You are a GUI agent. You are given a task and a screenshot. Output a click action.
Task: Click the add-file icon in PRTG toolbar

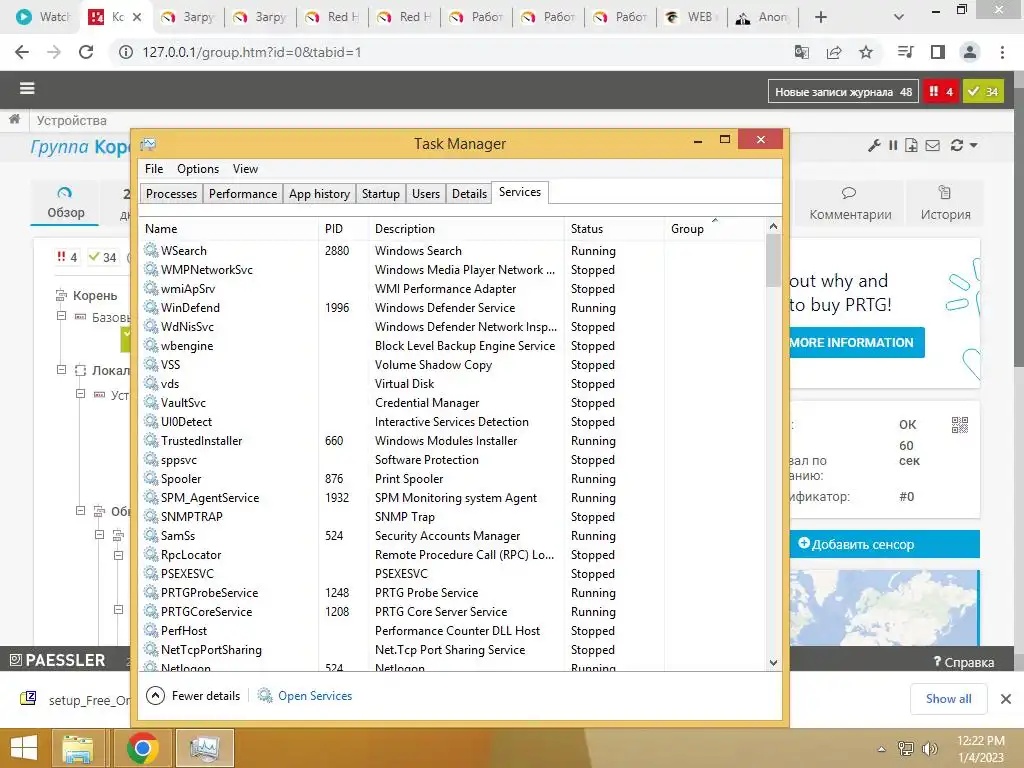pyautogui.click(x=911, y=145)
